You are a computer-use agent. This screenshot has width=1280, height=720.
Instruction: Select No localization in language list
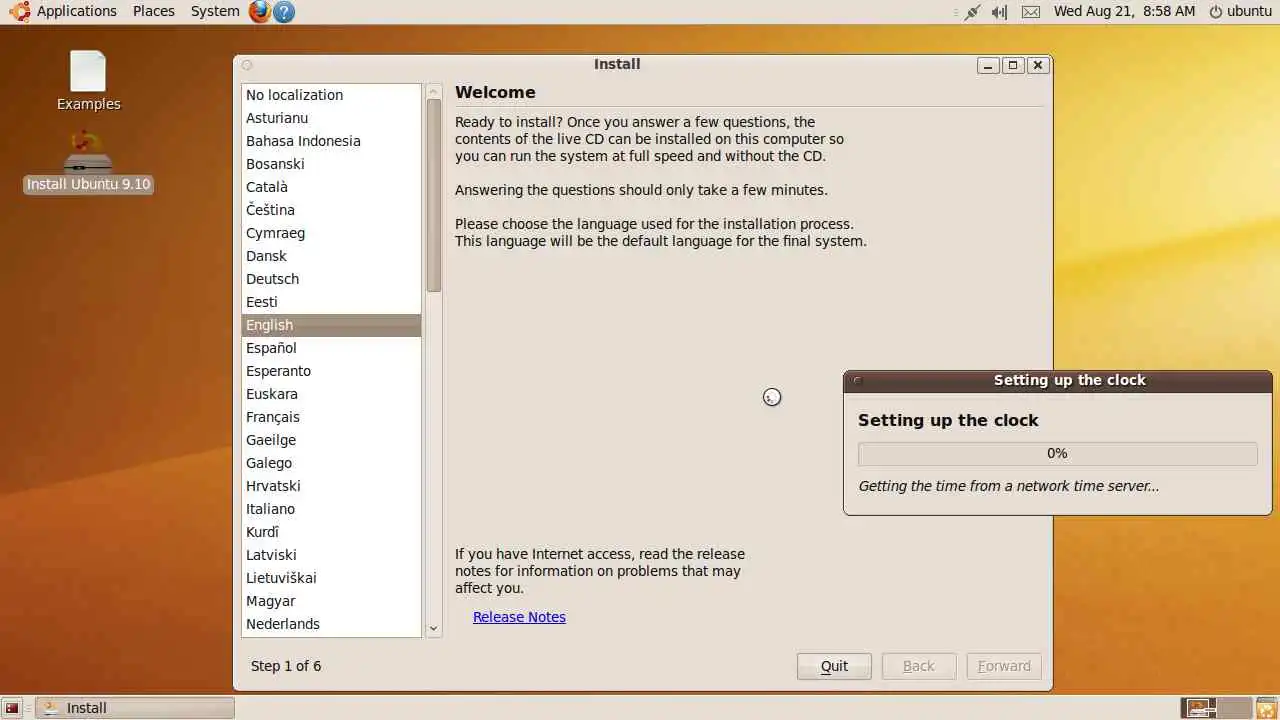point(331,95)
